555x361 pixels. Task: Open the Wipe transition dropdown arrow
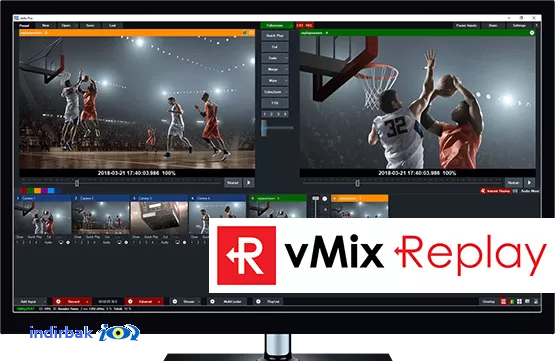click(286, 81)
